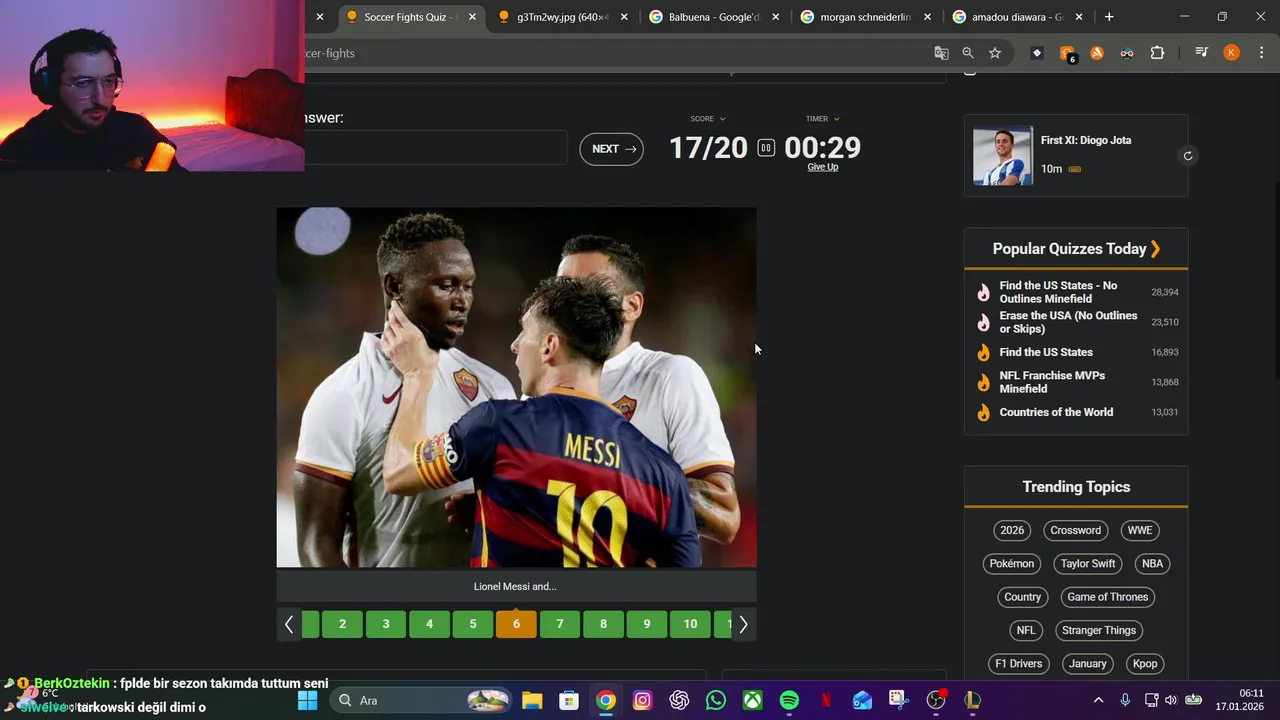Bookmark this page with the star icon
Screen dimensions: 1280x720
(995, 53)
